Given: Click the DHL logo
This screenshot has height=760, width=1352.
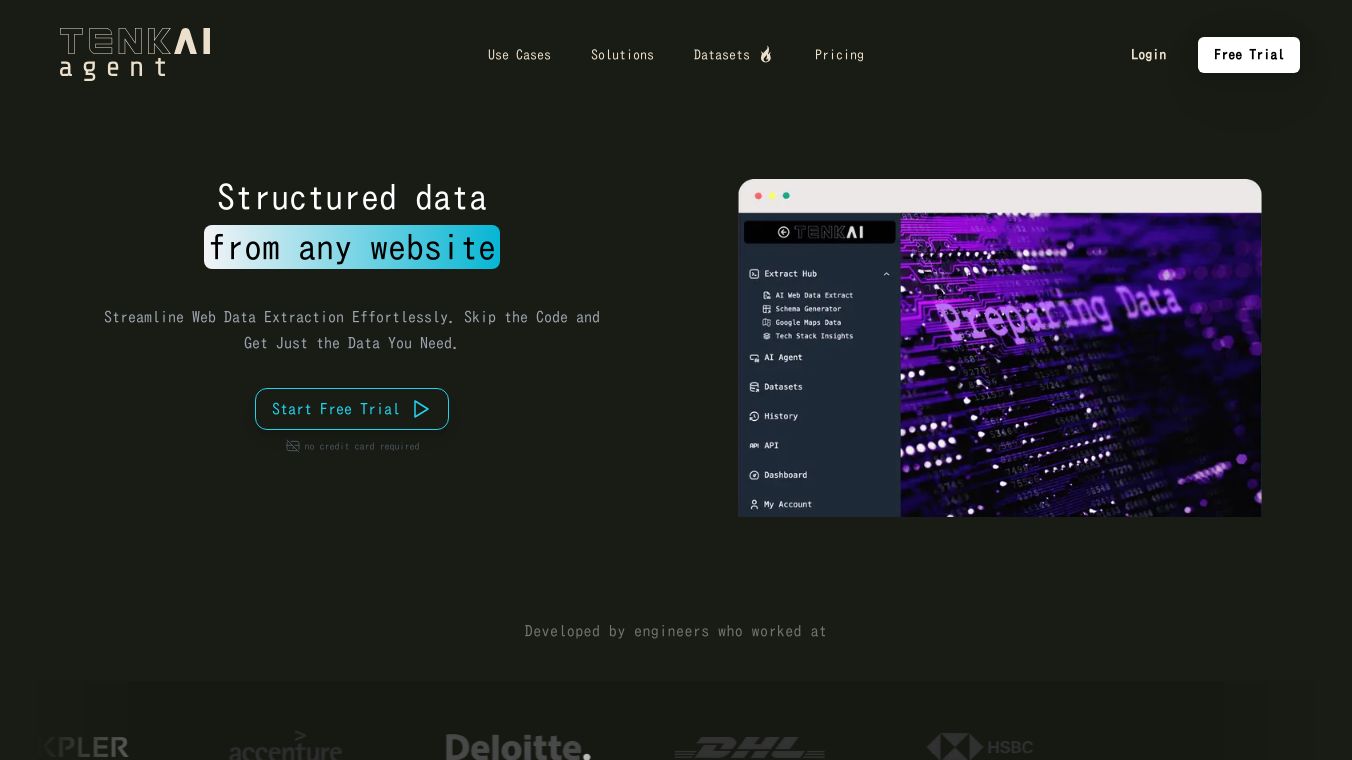Looking at the screenshot, I should [749, 748].
